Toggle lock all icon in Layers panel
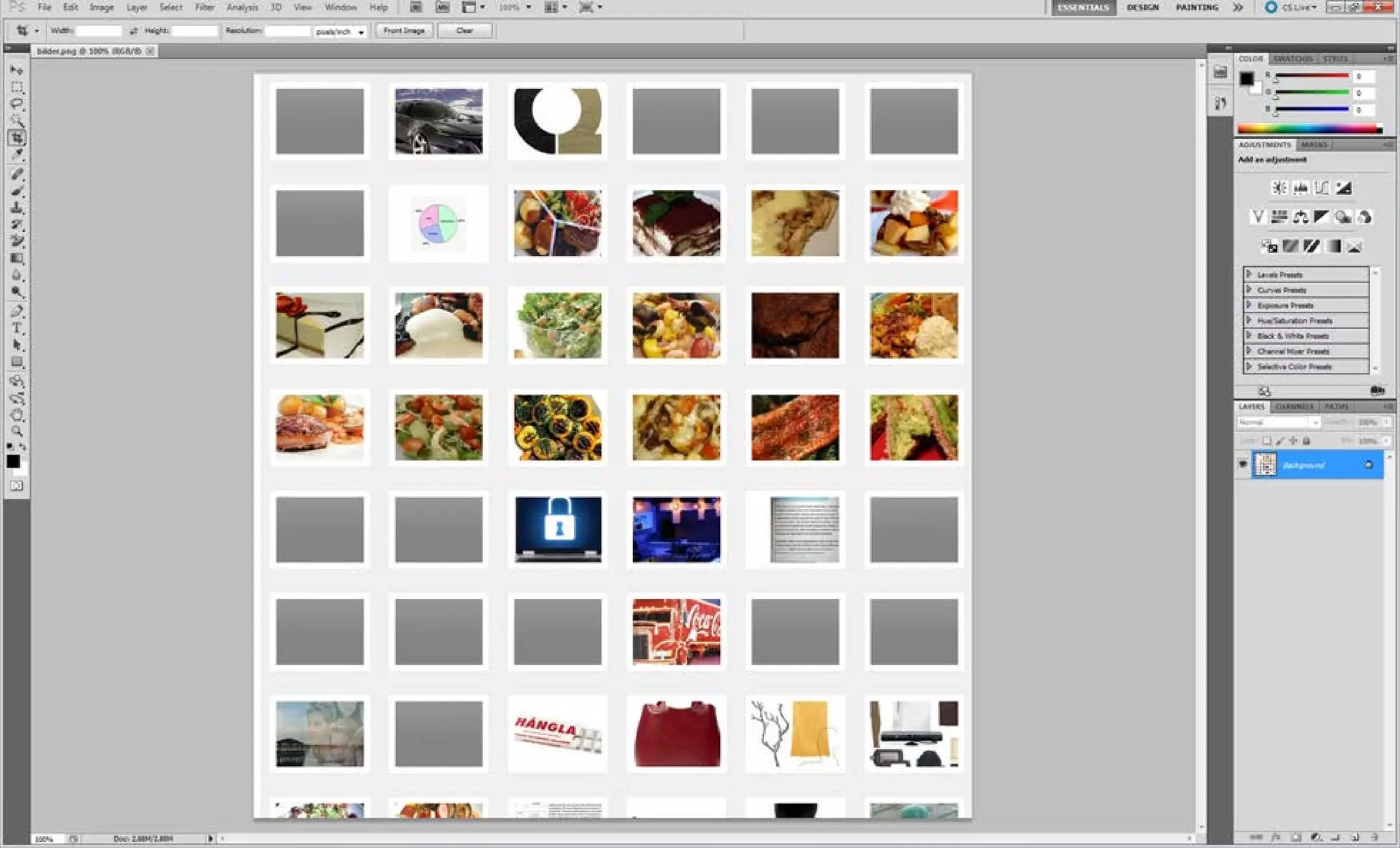Image resolution: width=1400 pixels, height=848 pixels. point(1306,441)
